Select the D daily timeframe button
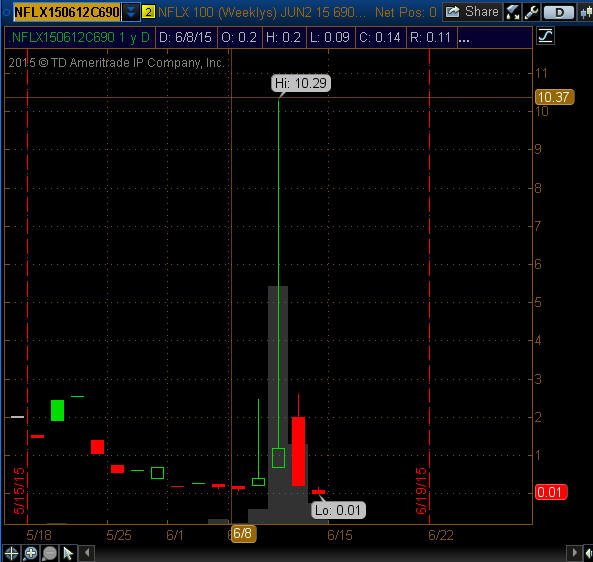 pyautogui.click(x=559, y=13)
